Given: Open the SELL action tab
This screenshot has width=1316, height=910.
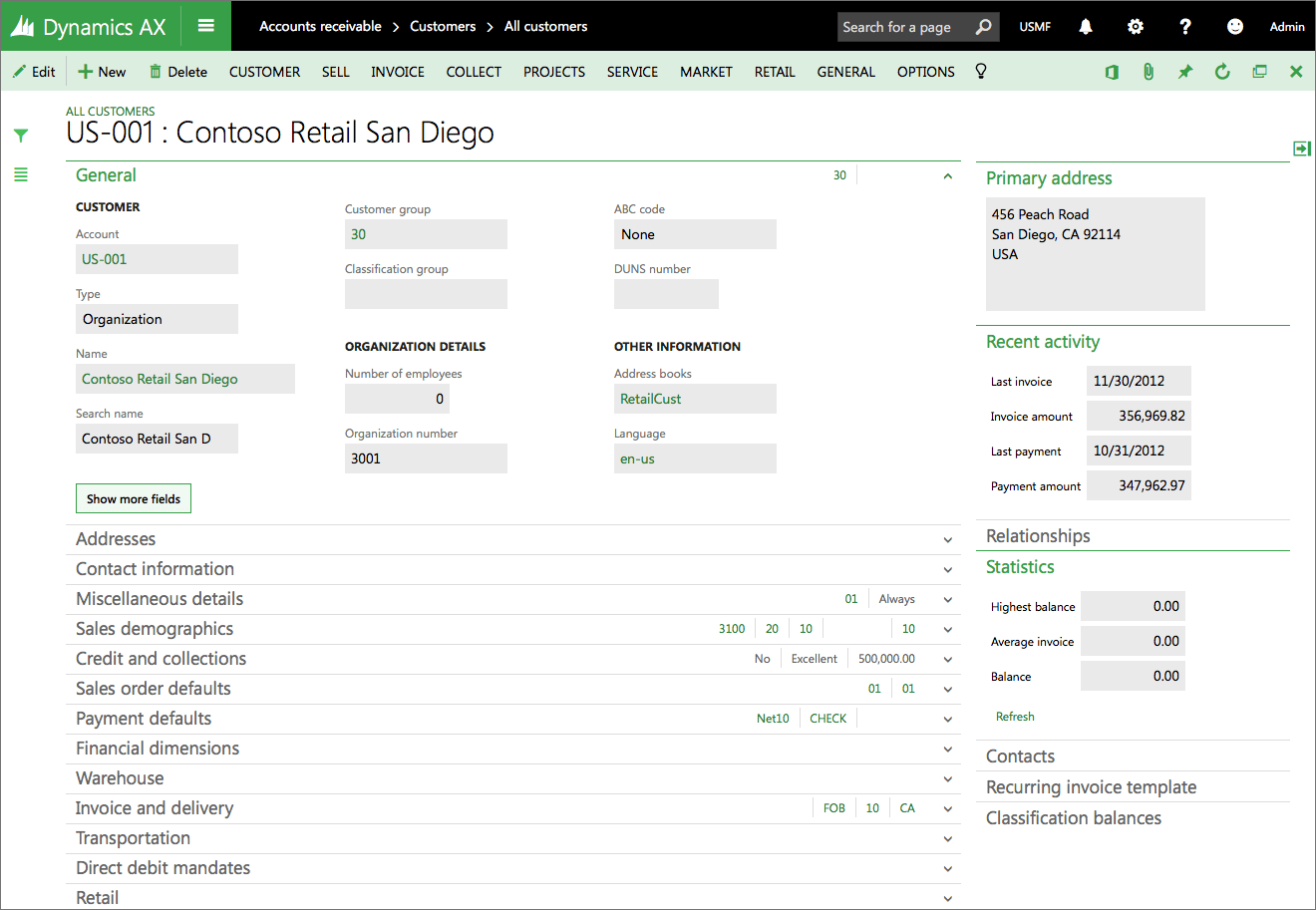Looking at the screenshot, I should click(336, 72).
